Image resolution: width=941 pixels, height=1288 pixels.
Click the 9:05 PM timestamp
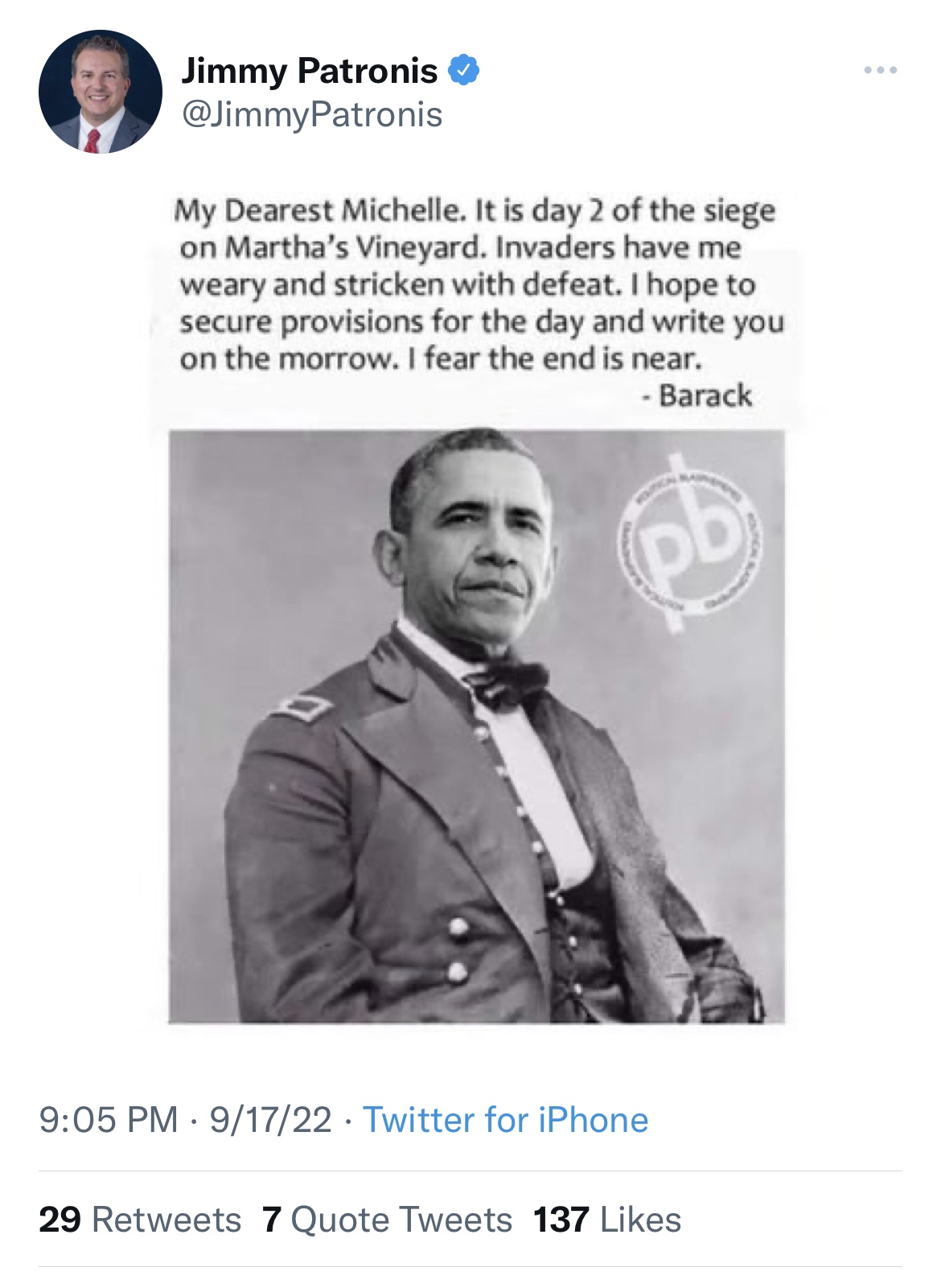tap(109, 1120)
